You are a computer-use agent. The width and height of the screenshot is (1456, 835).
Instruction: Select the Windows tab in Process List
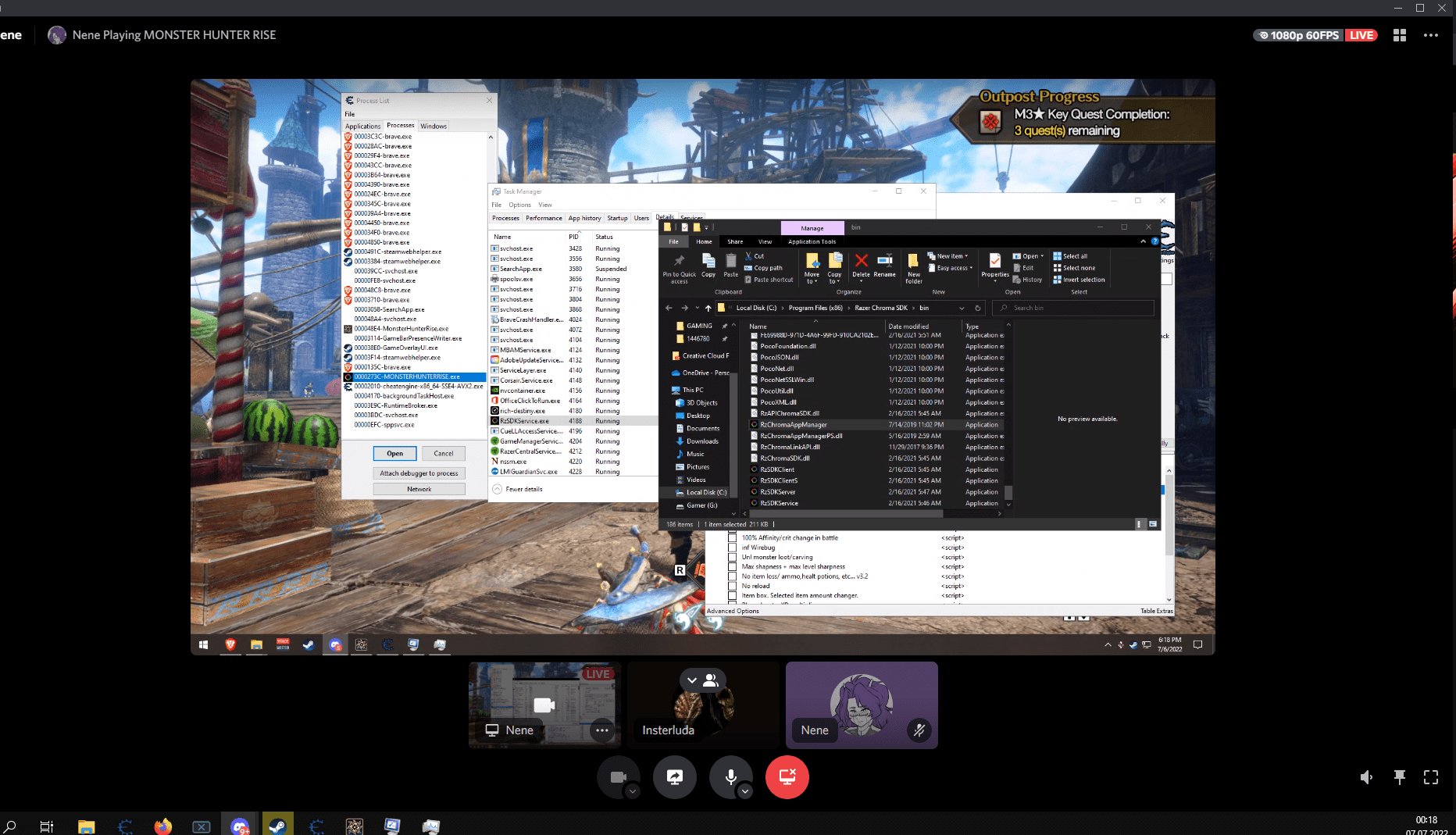tap(434, 126)
